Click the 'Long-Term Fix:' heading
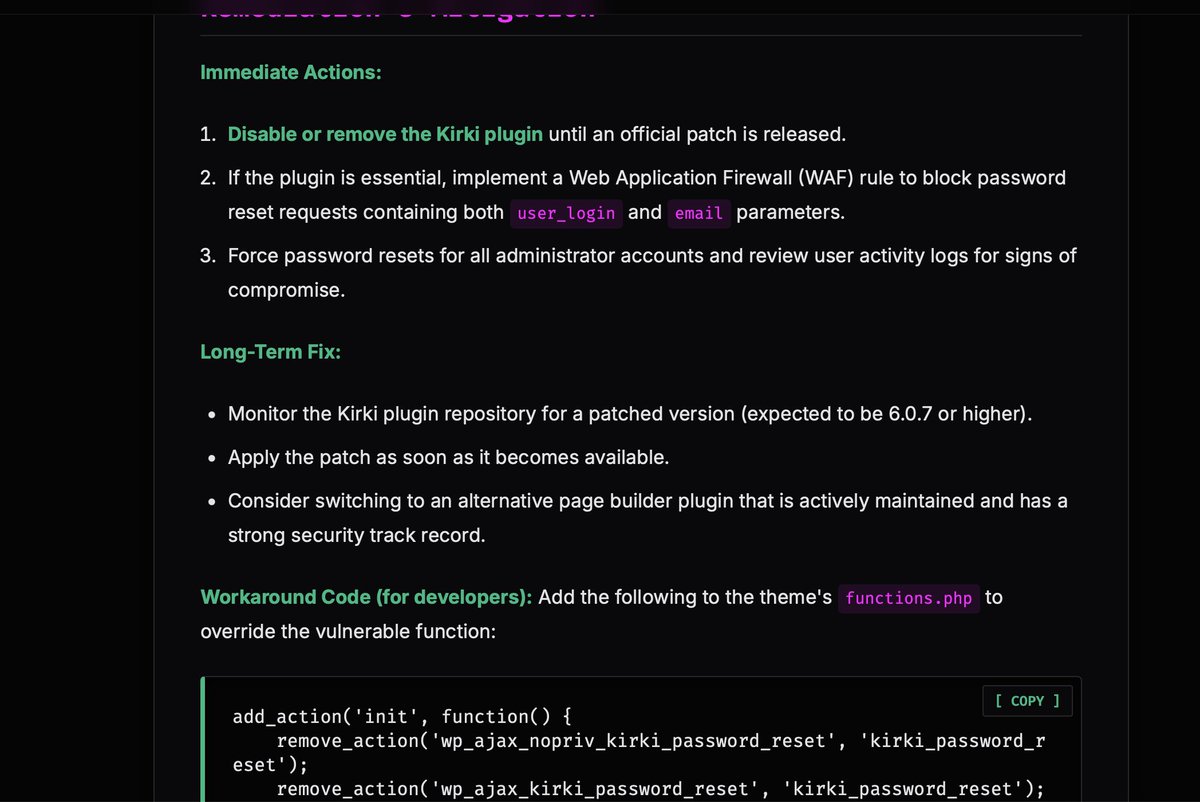This screenshot has width=1200, height=802. (x=270, y=352)
